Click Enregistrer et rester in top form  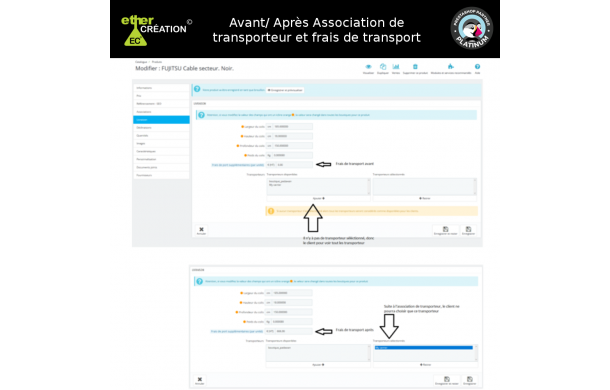pyautogui.click(x=445, y=230)
